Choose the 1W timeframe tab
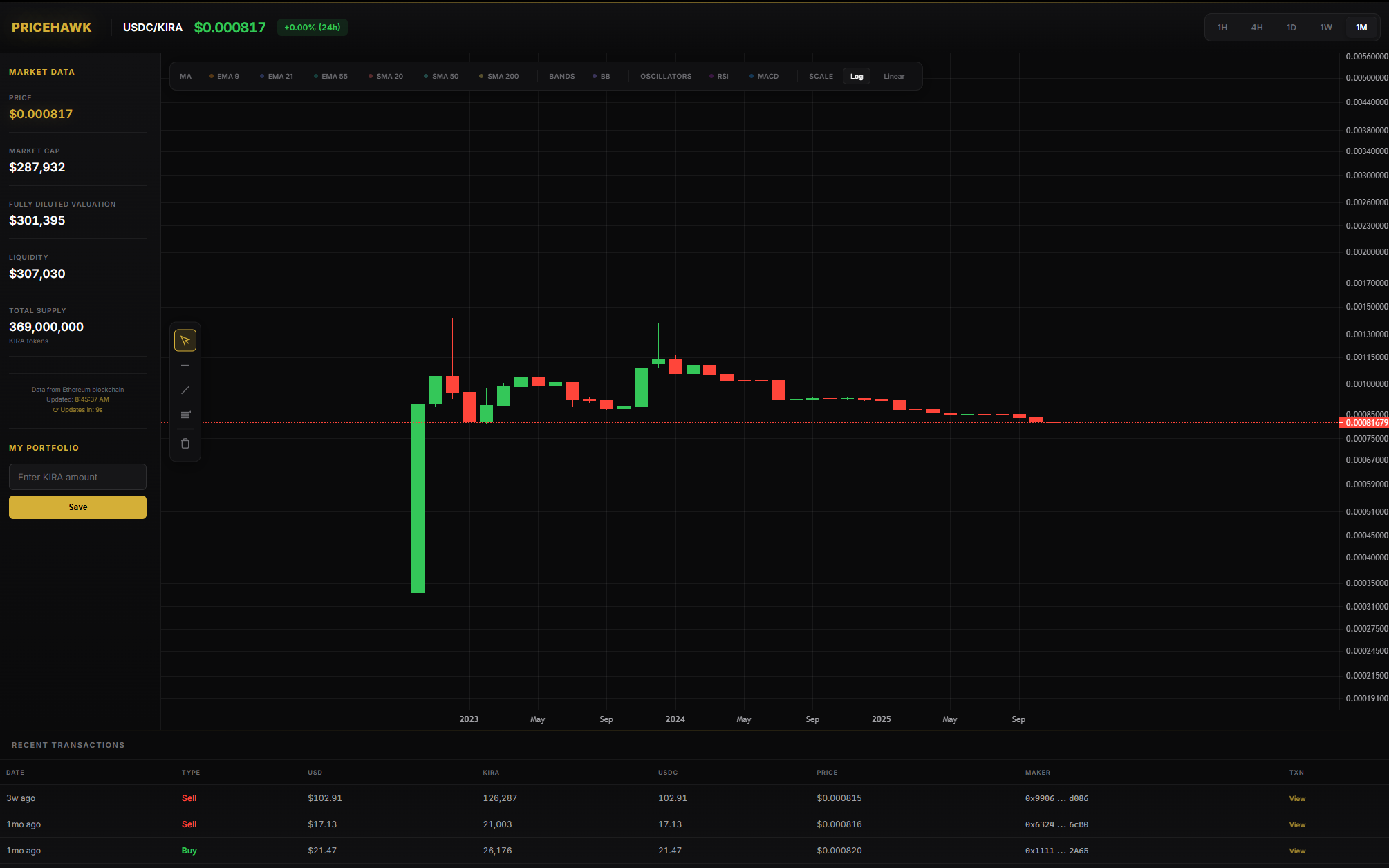The width and height of the screenshot is (1389, 868). [1325, 28]
